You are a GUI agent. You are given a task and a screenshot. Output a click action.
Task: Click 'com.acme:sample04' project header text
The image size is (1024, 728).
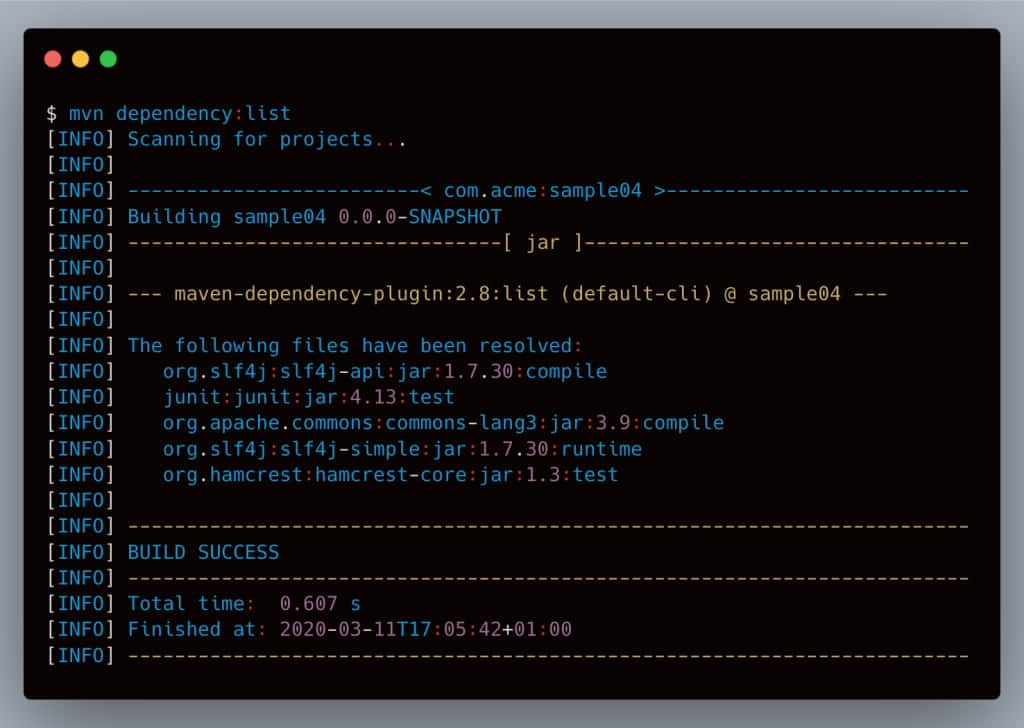click(543, 191)
